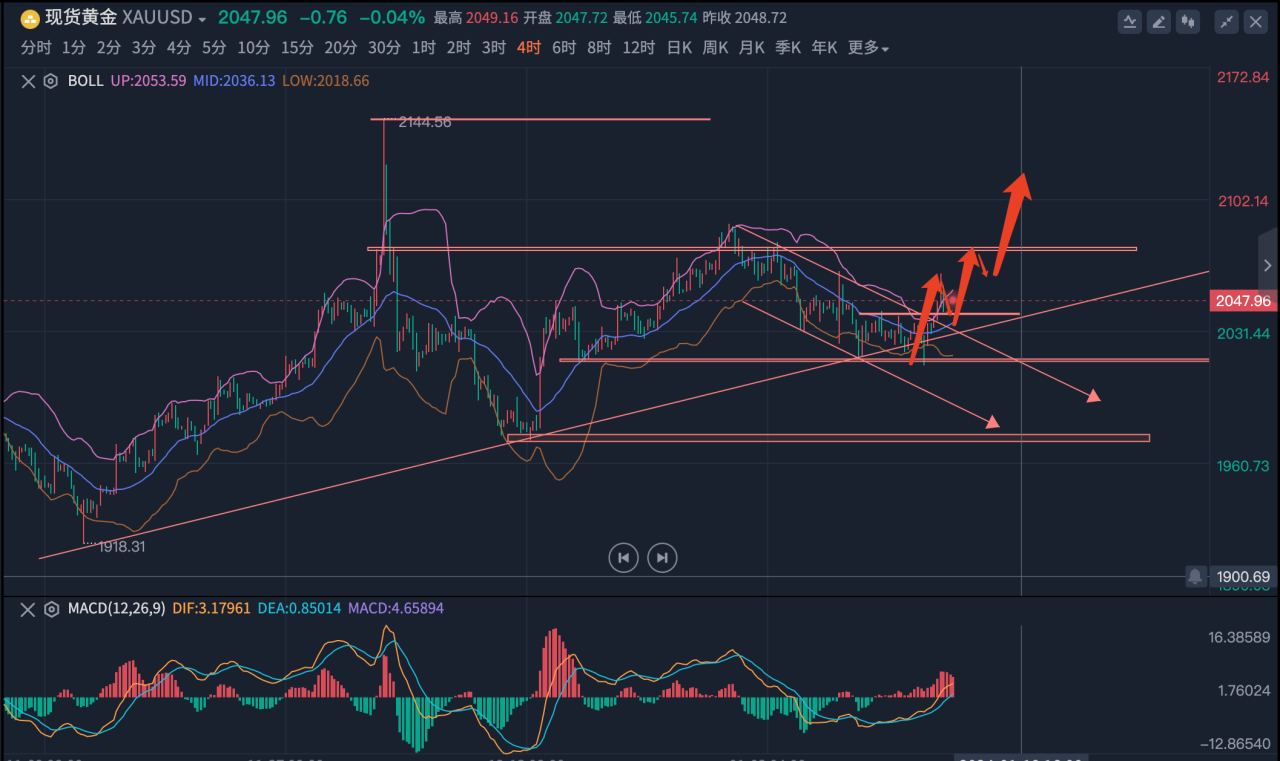Select the 6时 timeframe

(564, 47)
